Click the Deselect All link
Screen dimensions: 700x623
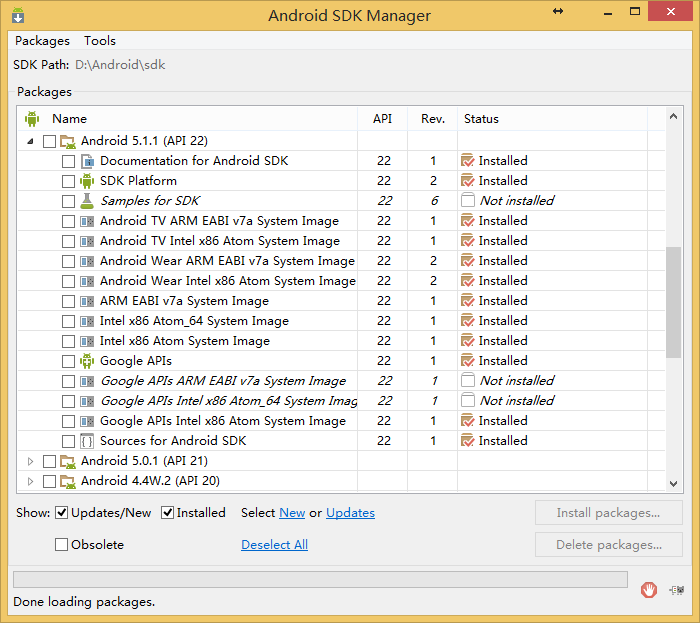point(275,545)
